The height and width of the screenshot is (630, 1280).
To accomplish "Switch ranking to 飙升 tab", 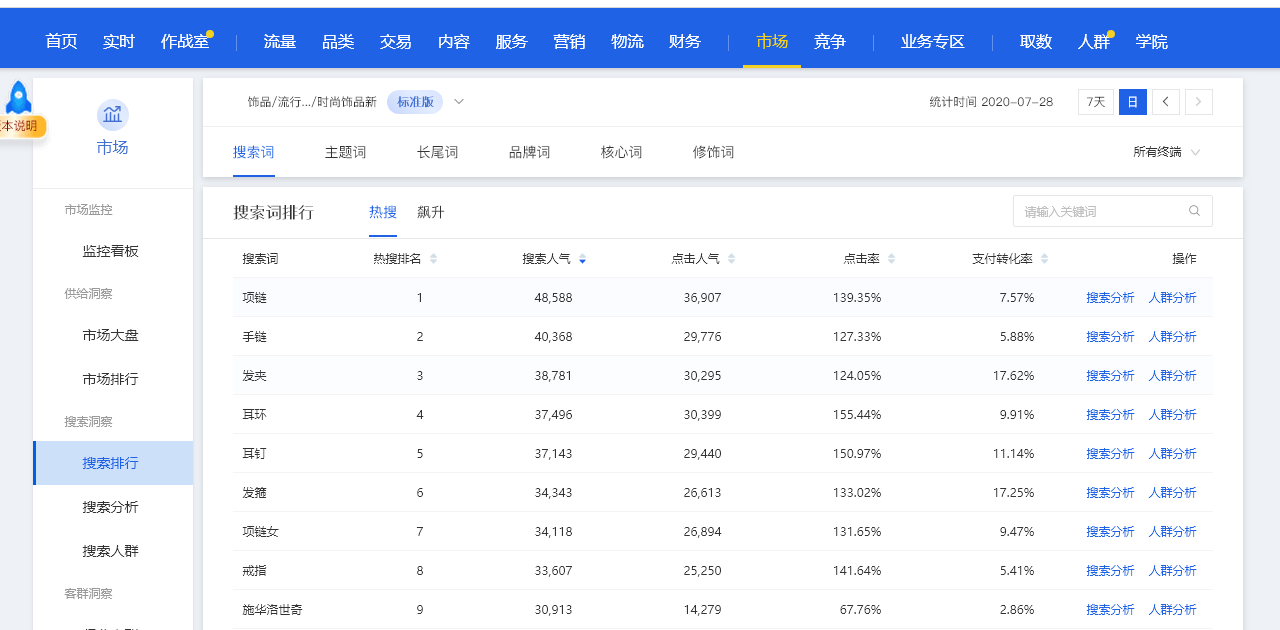I will [x=431, y=212].
